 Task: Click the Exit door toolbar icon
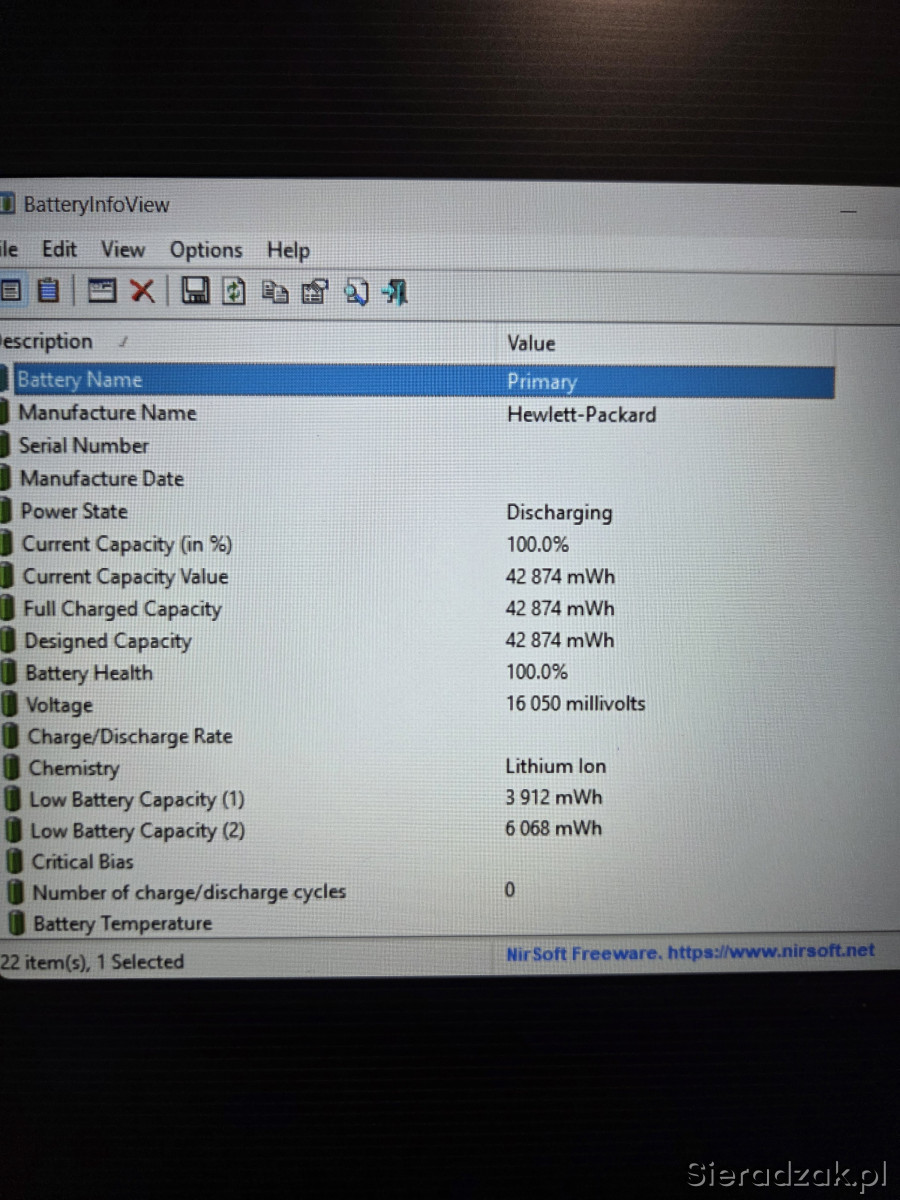pos(396,292)
